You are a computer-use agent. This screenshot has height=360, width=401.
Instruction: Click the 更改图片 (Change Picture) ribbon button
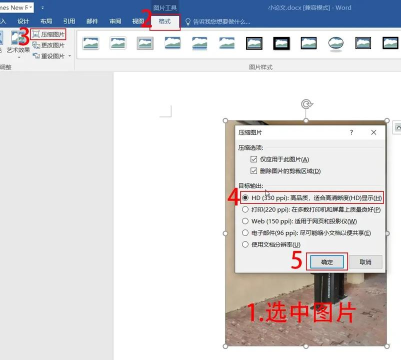[x=49, y=45]
